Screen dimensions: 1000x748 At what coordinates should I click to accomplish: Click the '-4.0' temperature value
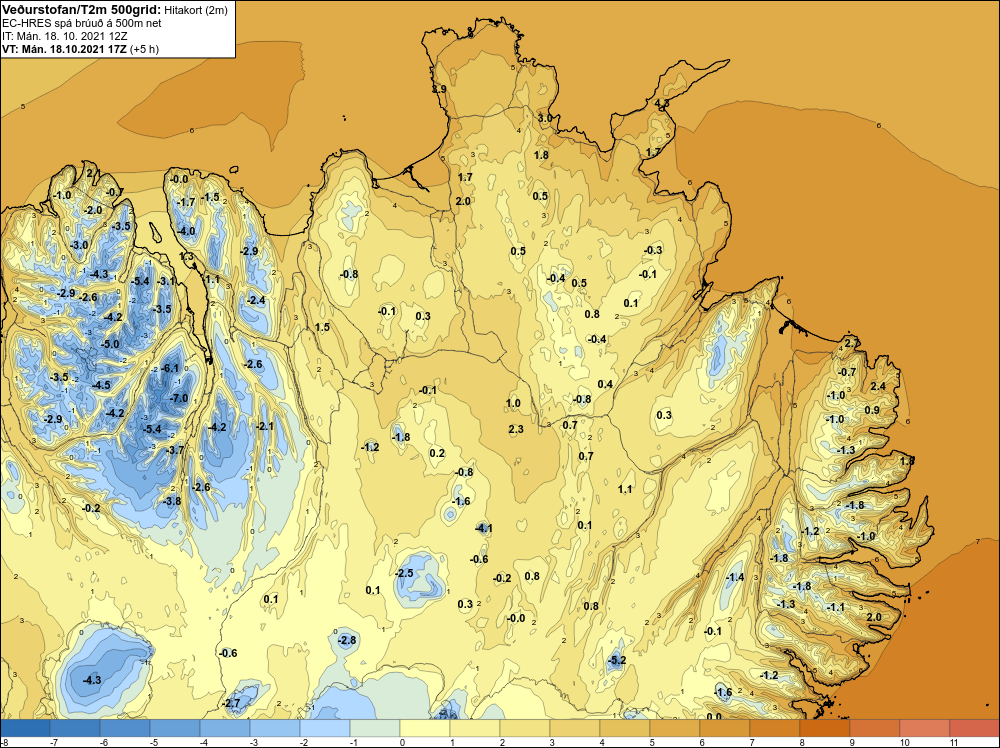click(186, 231)
